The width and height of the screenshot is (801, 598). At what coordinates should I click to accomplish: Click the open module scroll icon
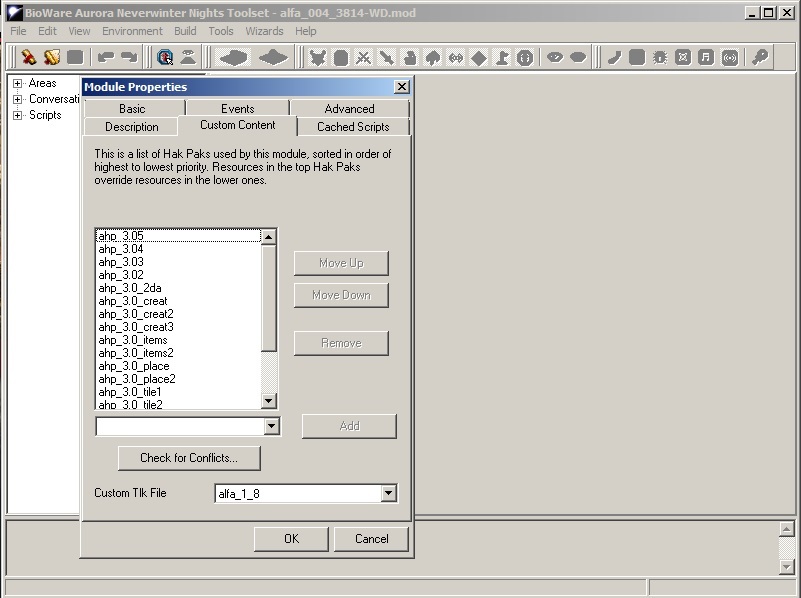(x=52, y=57)
